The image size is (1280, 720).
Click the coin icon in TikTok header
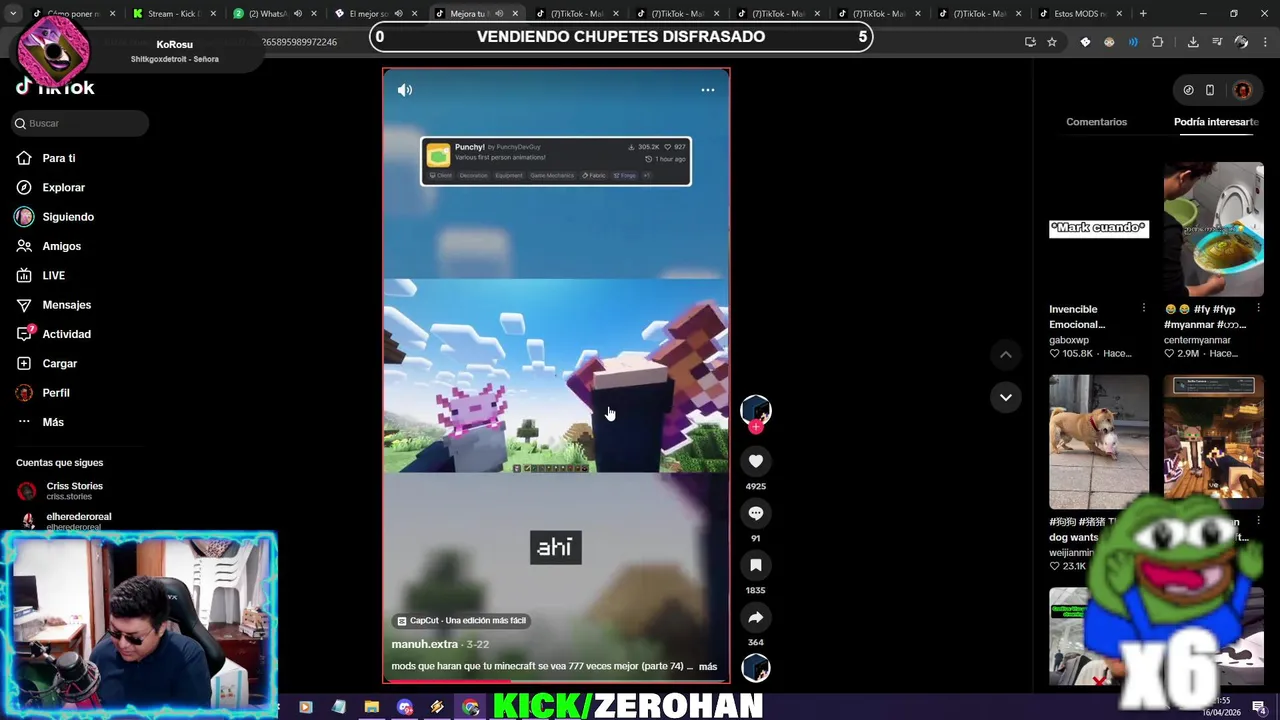(x=1188, y=90)
